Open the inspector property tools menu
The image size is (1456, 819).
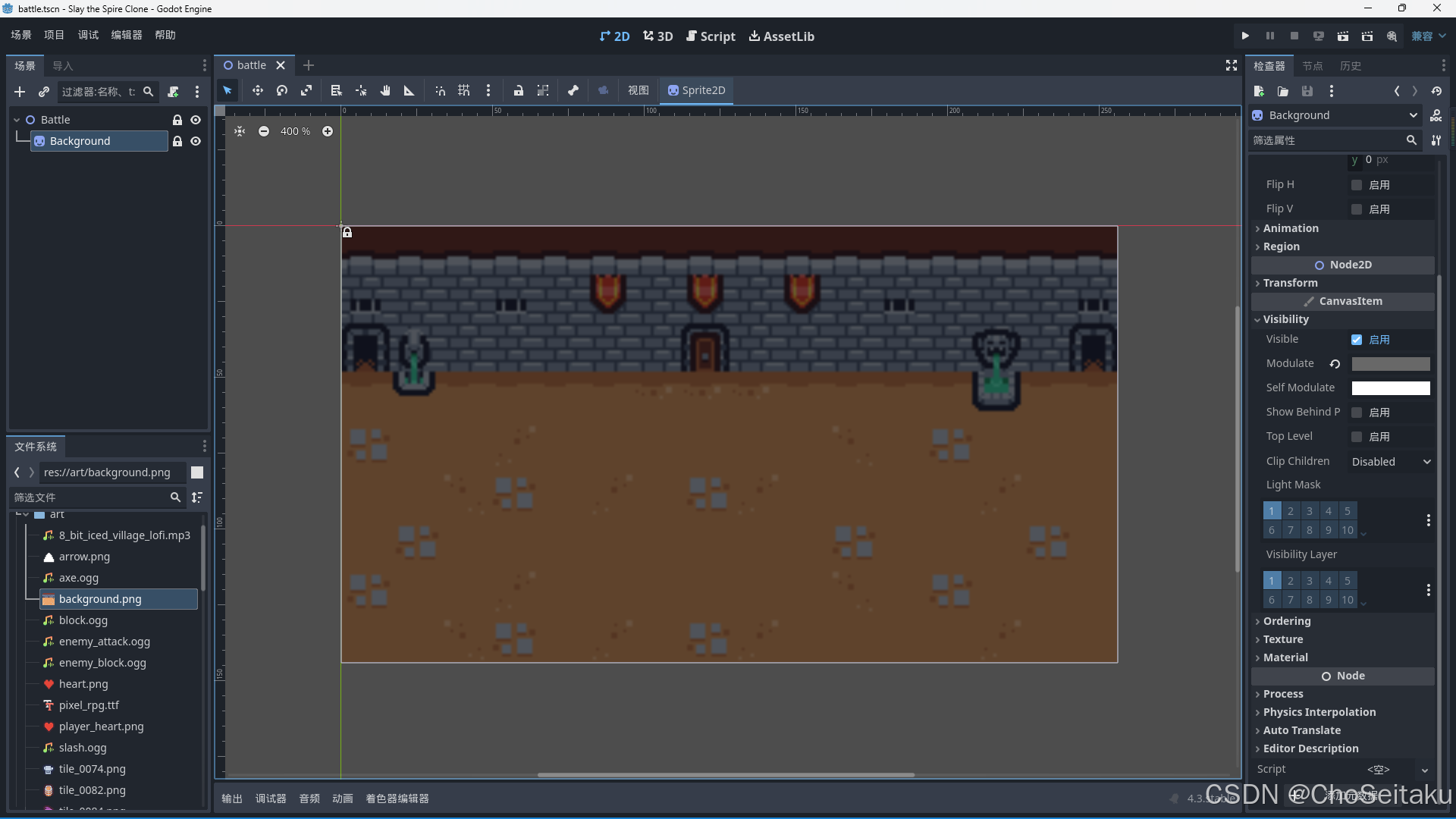tap(1436, 140)
